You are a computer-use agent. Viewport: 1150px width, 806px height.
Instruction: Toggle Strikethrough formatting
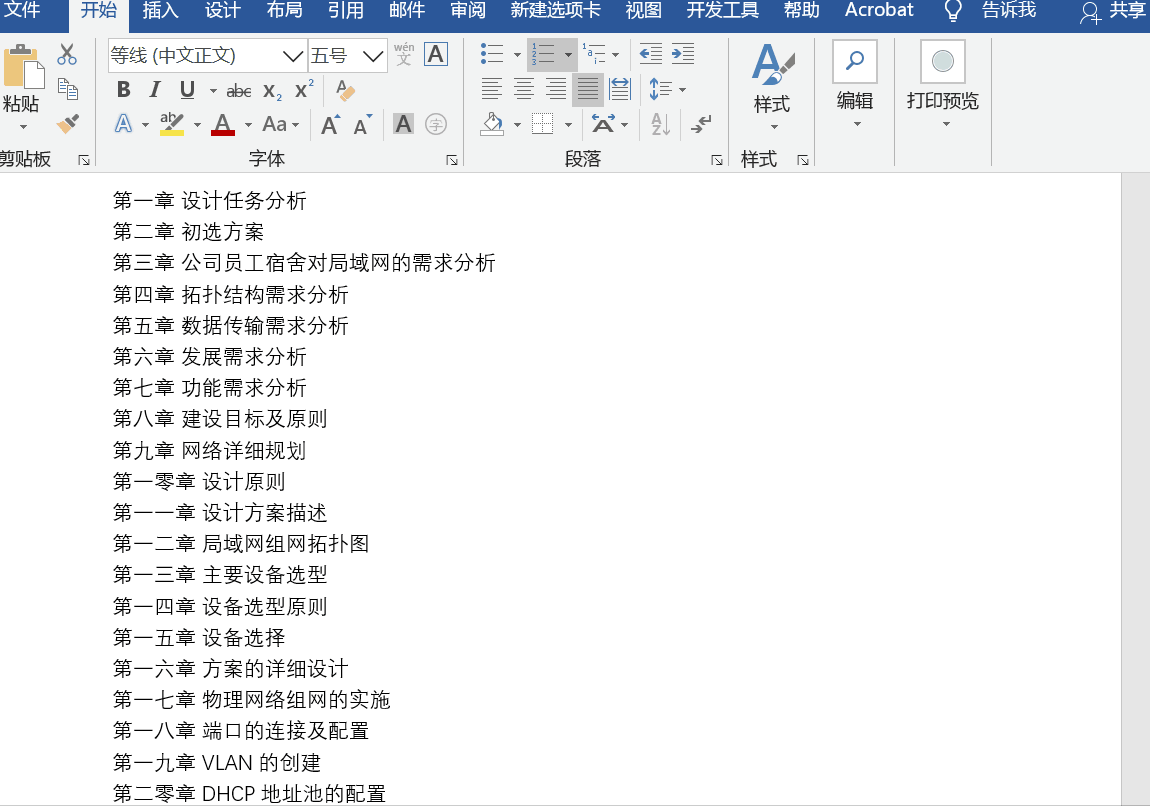pos(239,90)
